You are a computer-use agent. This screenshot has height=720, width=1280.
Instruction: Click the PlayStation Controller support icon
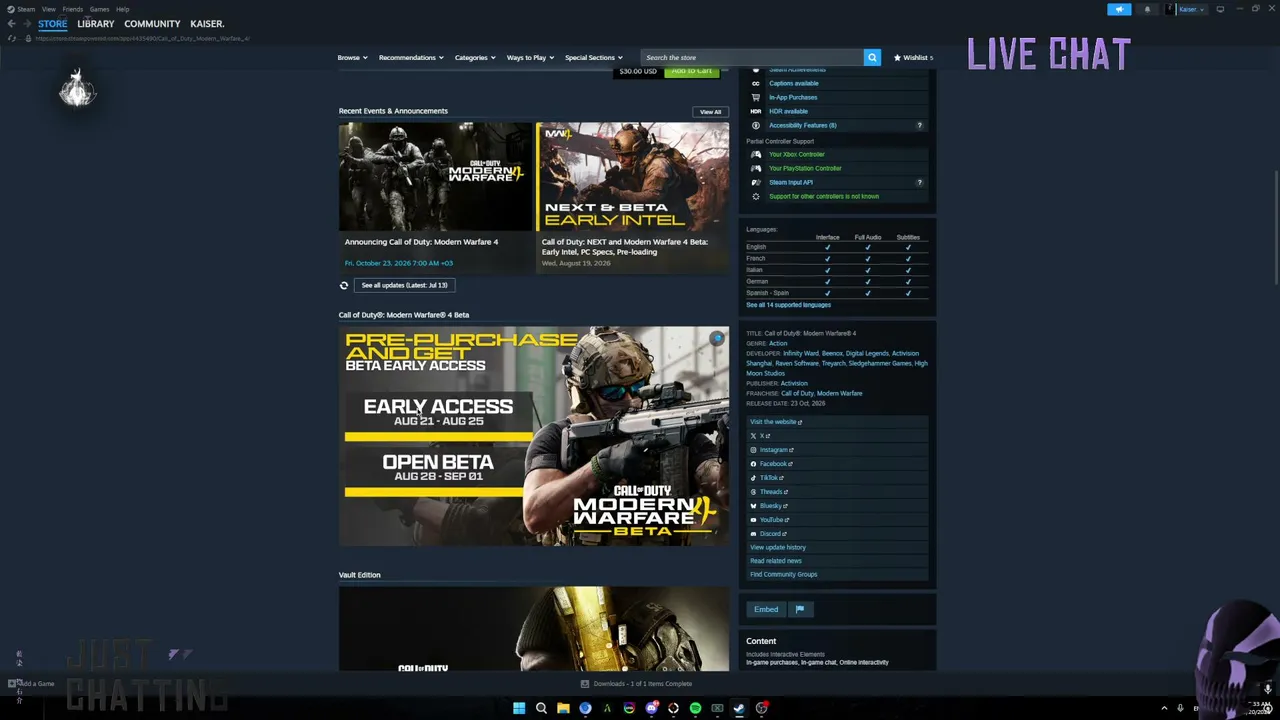756,168
